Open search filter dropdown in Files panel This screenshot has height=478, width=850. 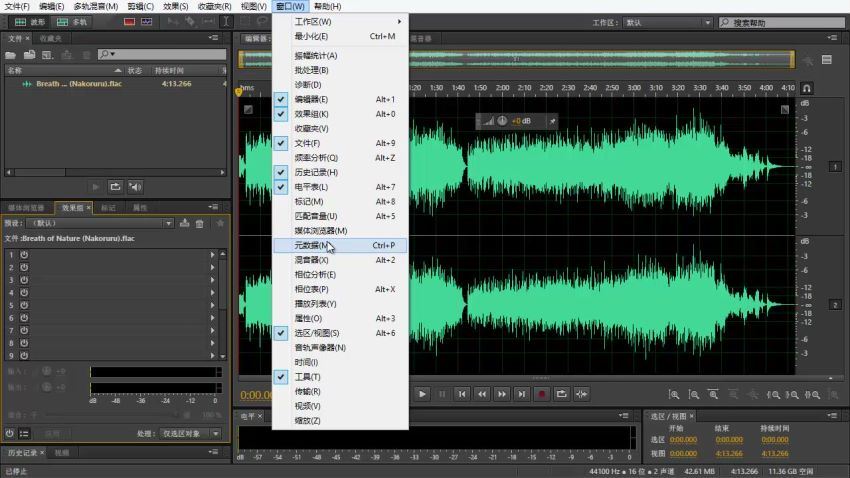point(107,54)
